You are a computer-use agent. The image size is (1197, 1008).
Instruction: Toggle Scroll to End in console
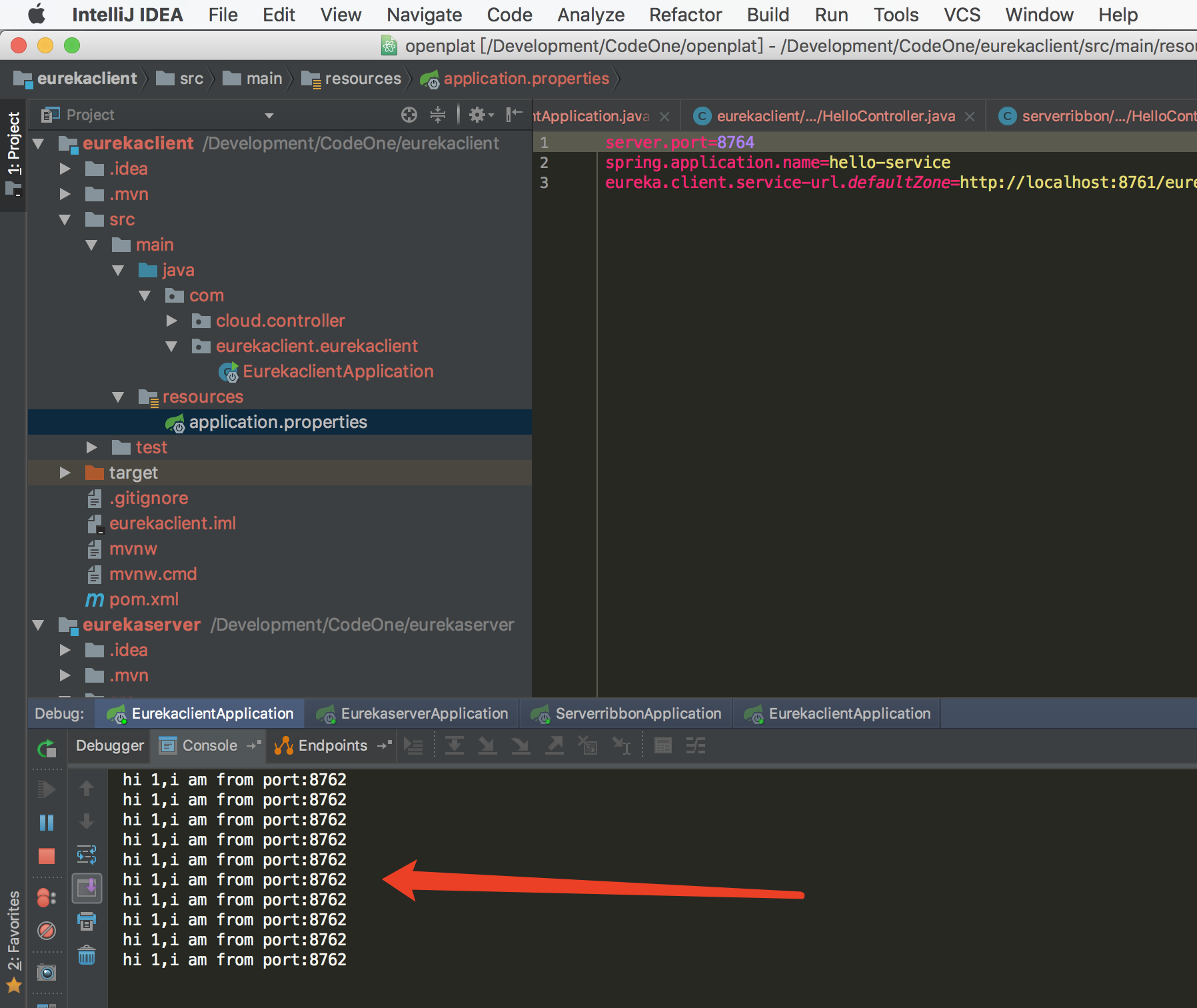[x=87, y=888]
